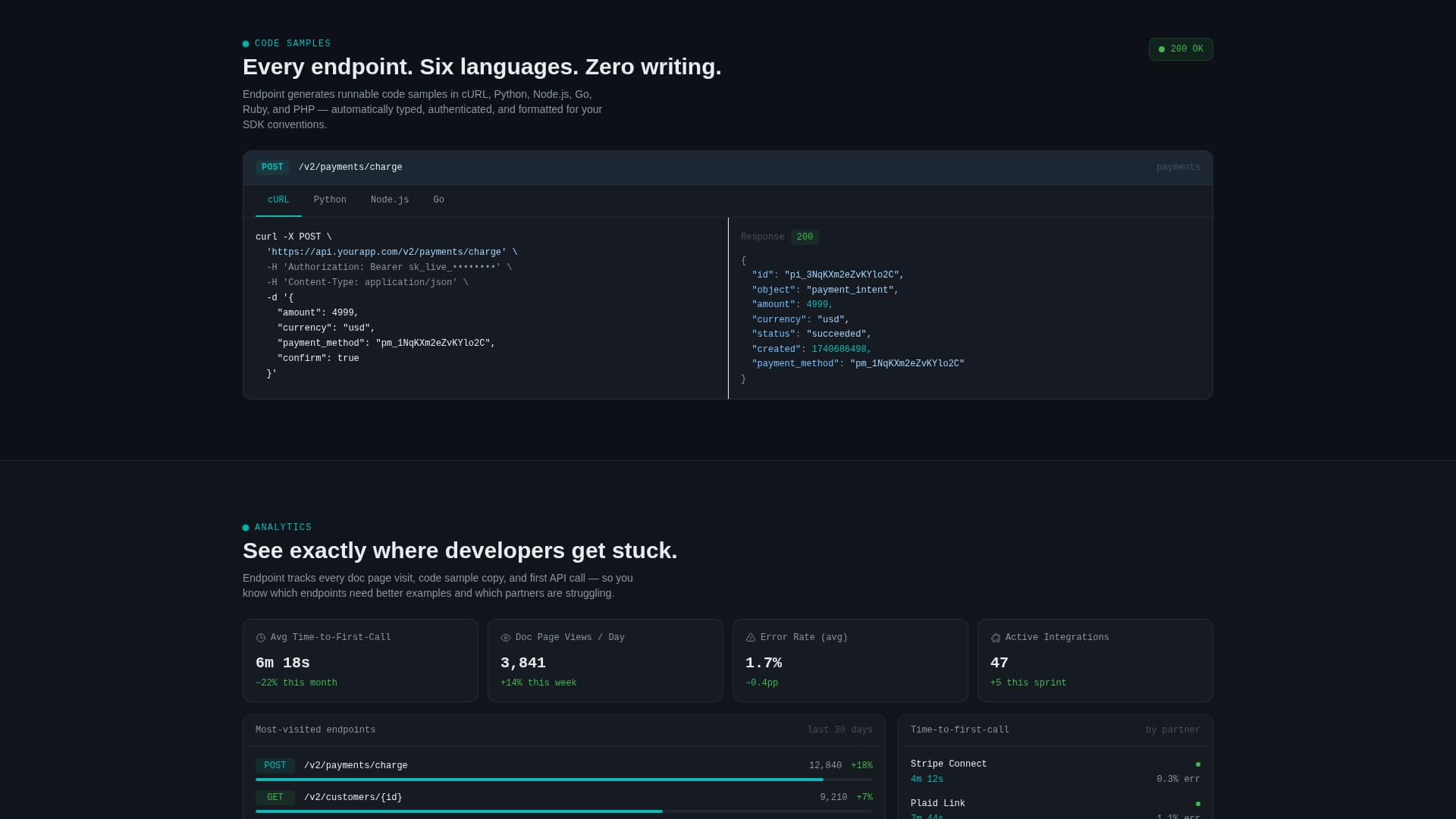Click the "id" value pi_3NqKXm2eZvKYlo2C

[x=842, y=275]
